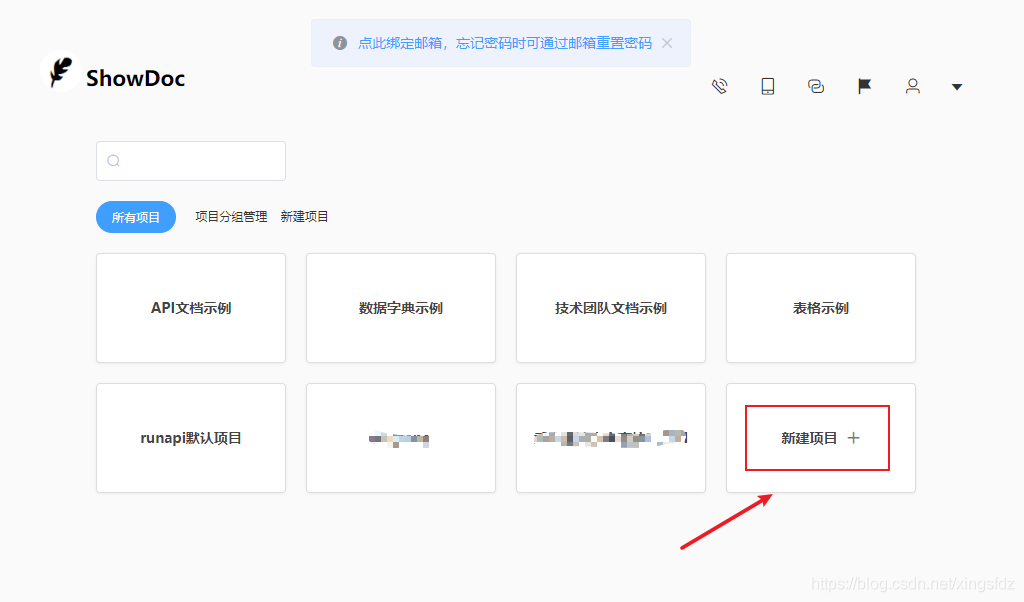The image size is (1024, 602).
Task: Open the user profile icon
Action: click(x=913, y=86)
